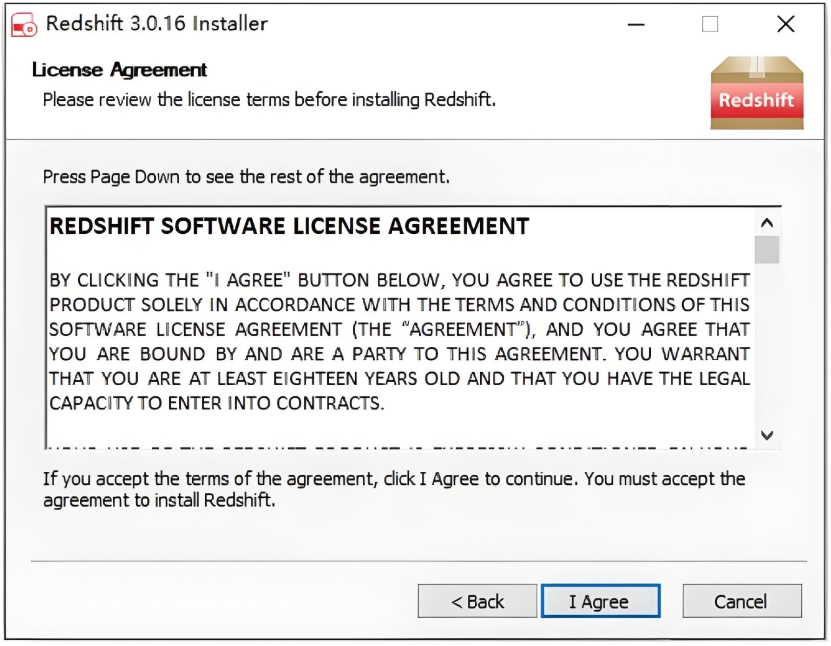Image resolution: width=831 pixels, height=646 pixels.
Task: Click the REDSHIFT SOFTWARE LICENSE AGREEMENT heading
Action: pyautogui.click(x=289, y=226)
